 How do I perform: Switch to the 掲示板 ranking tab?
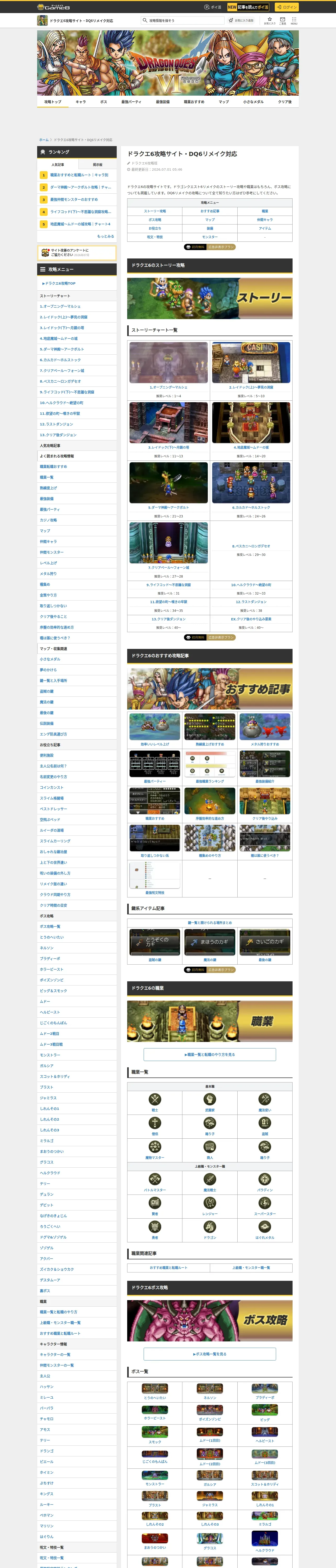coord(98,164)
